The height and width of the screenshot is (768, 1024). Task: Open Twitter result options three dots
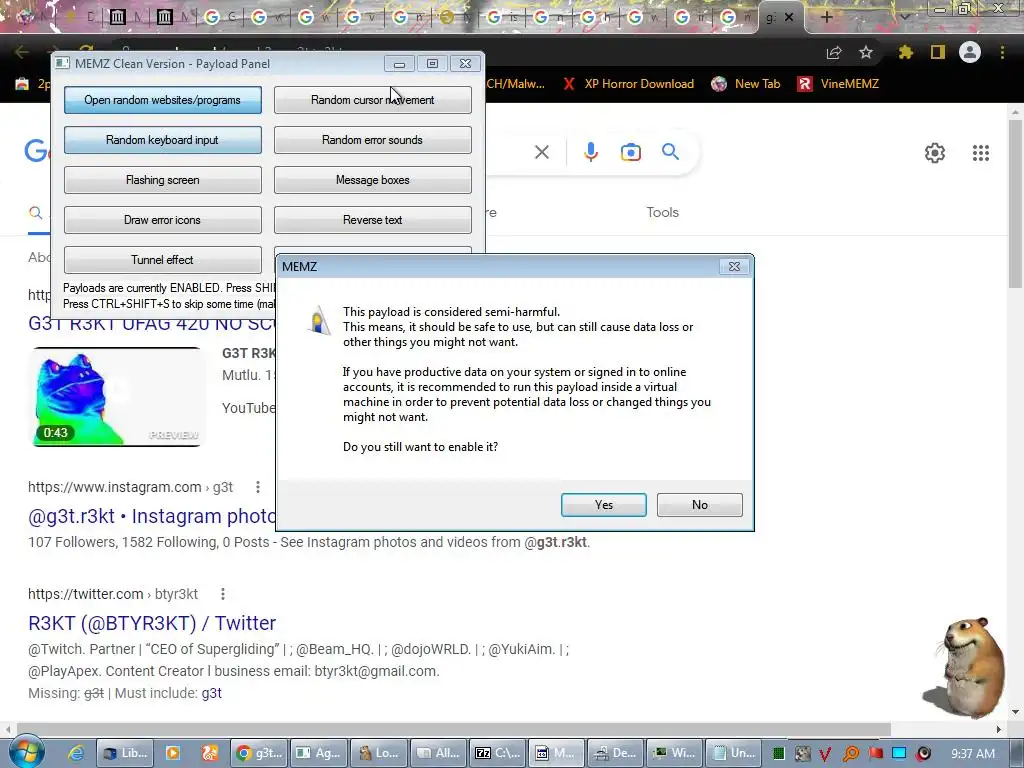(223, 594)
